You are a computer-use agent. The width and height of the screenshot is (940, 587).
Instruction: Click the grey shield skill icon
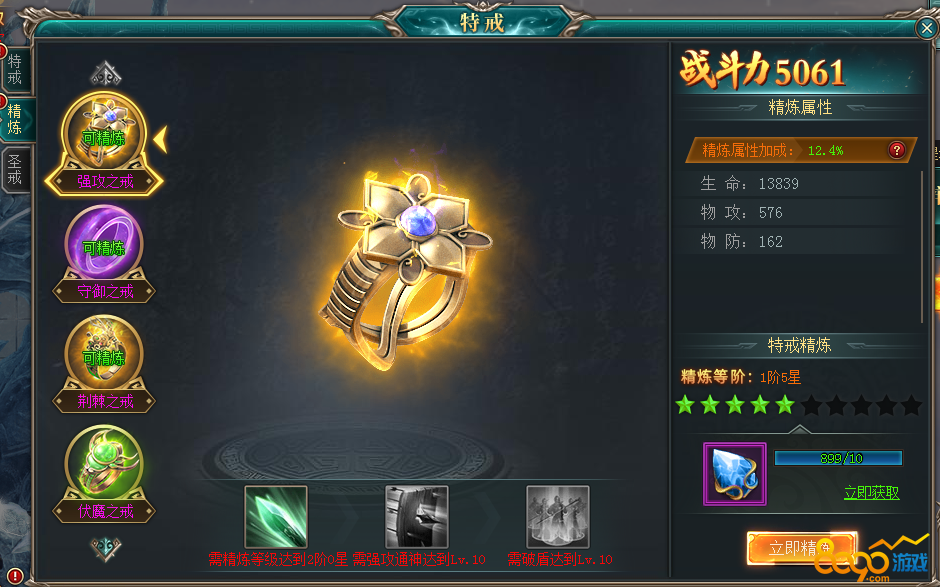click(417, 517)
